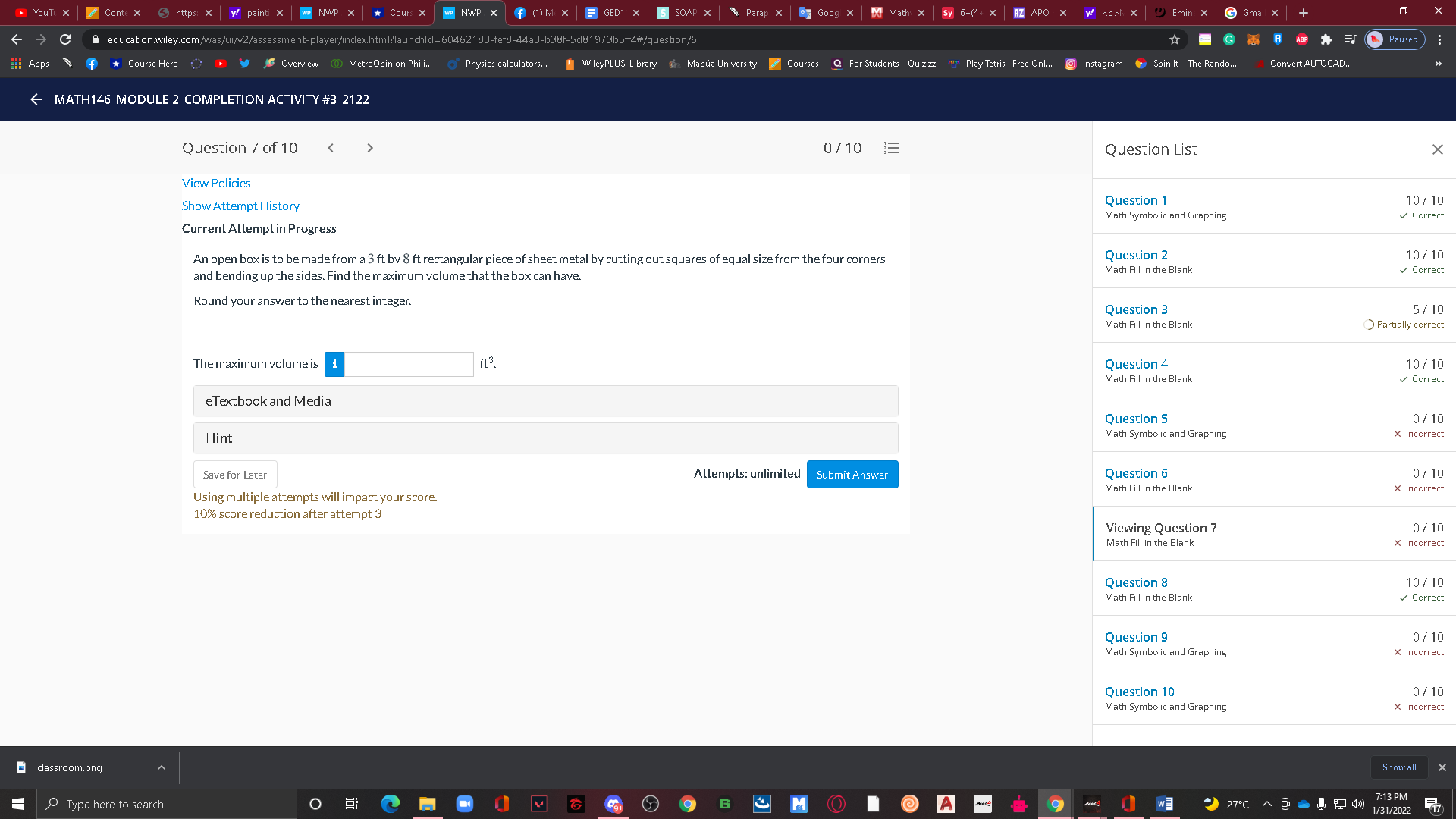Click Submit Answer button

click(852, 475)
